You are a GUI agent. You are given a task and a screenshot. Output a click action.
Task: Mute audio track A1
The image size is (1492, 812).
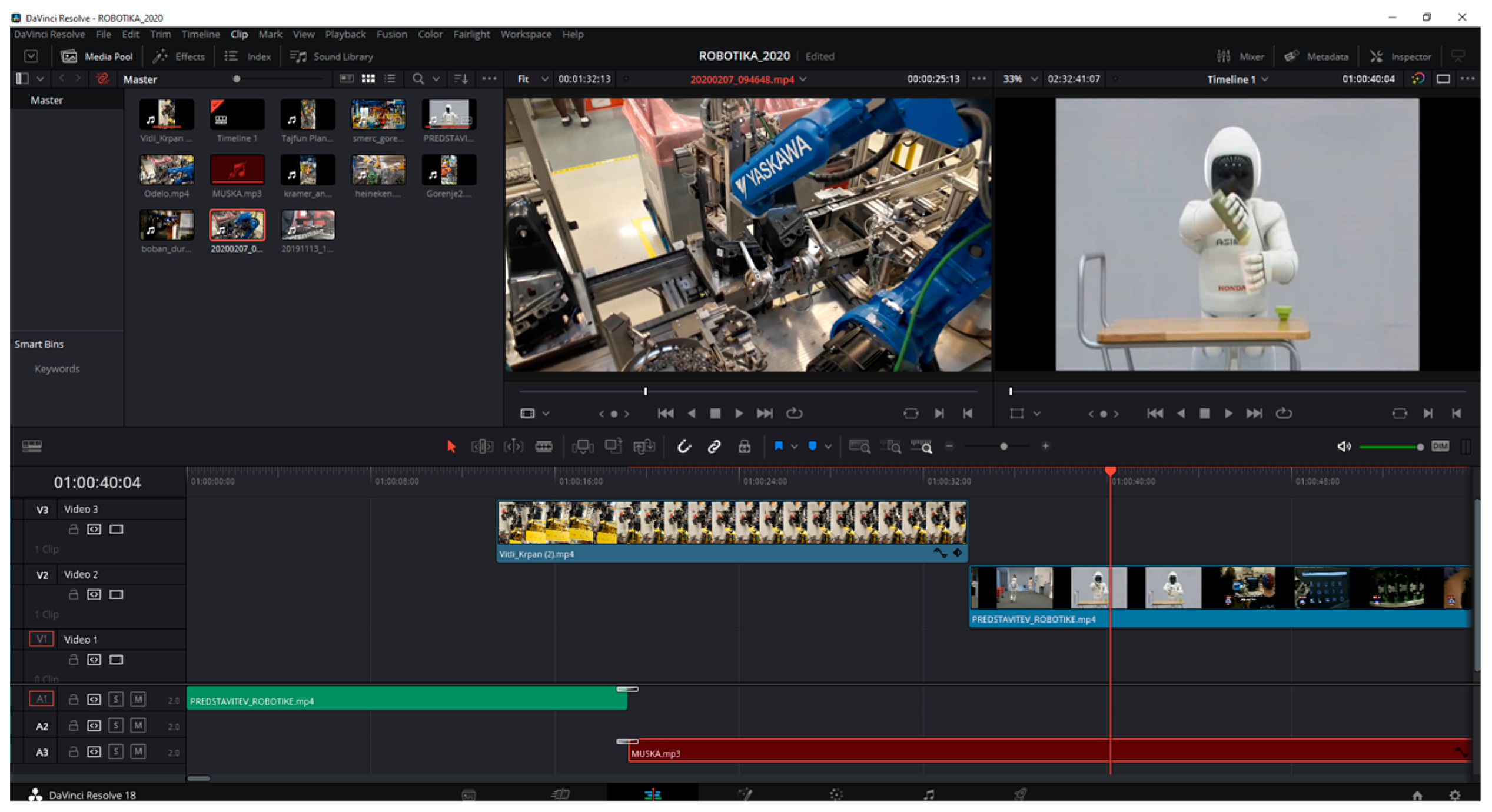138,699
